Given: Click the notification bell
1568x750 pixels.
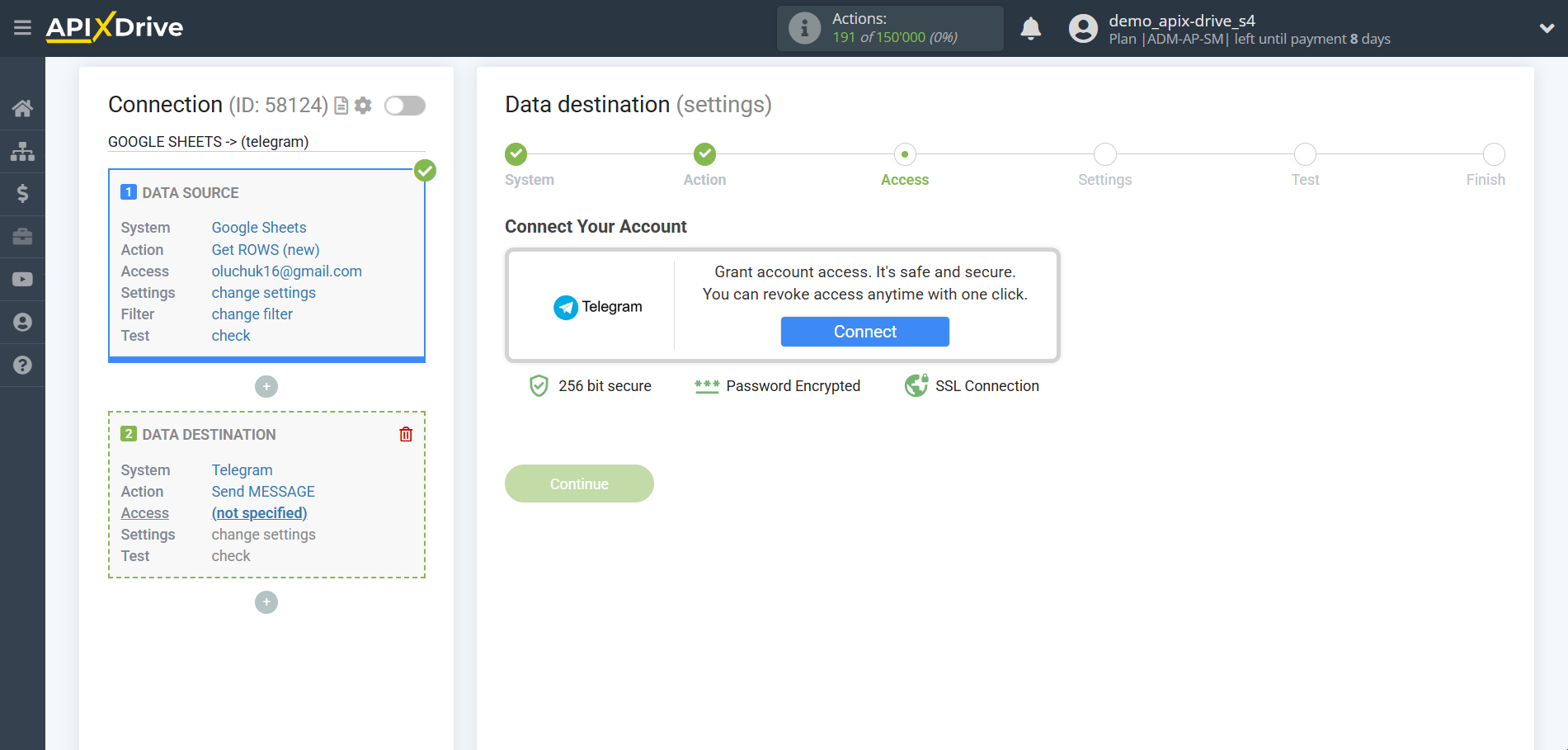Looking at the screenshot, I should (x=1030, y=27).
